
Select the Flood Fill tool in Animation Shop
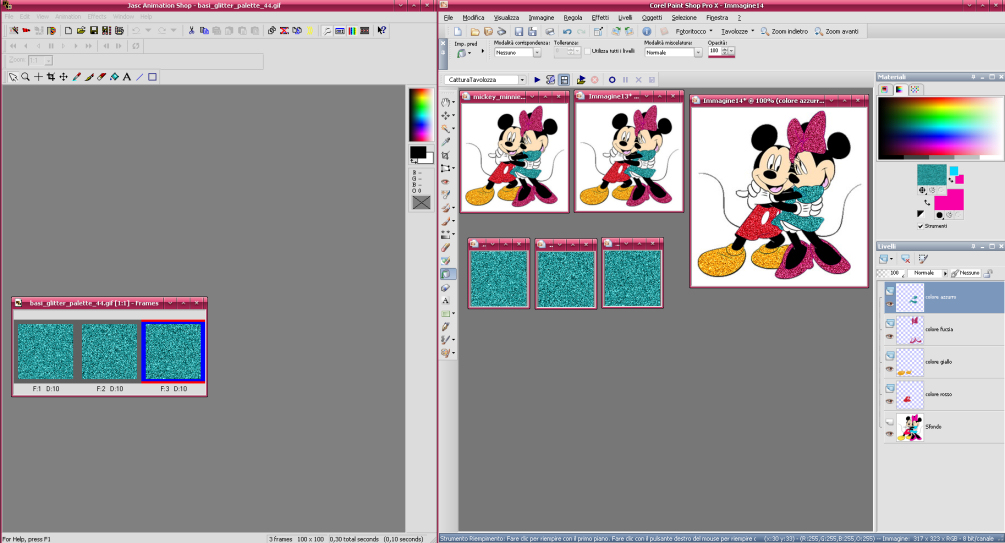[114, 77]
